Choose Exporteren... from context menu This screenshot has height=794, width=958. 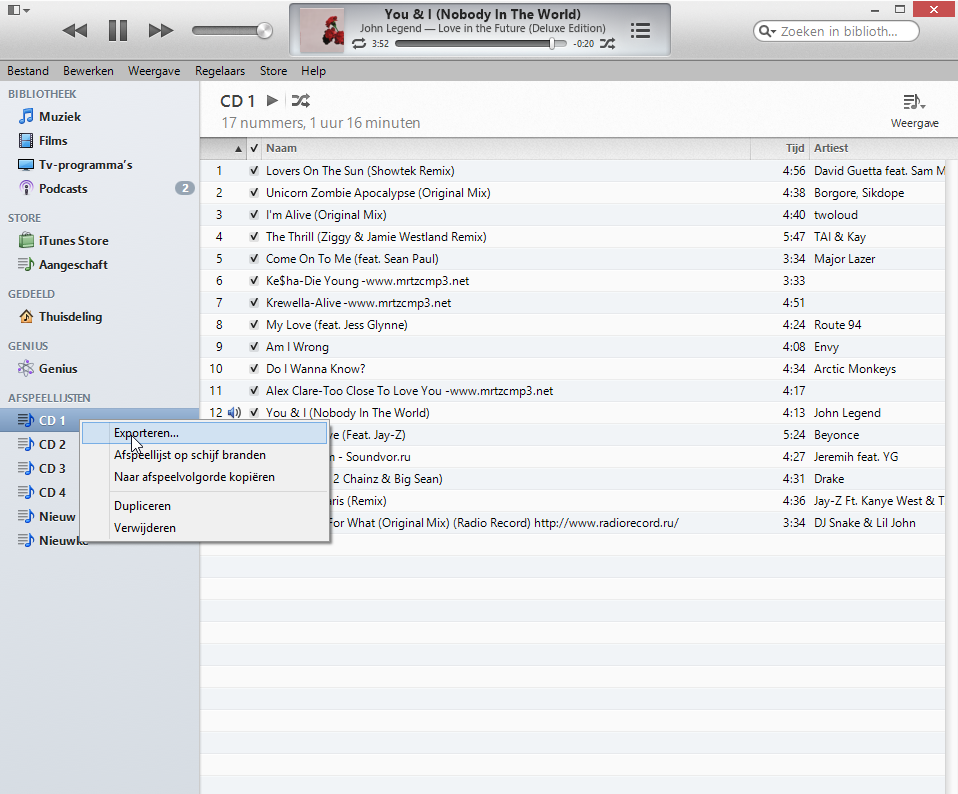(x=205, y=433)
